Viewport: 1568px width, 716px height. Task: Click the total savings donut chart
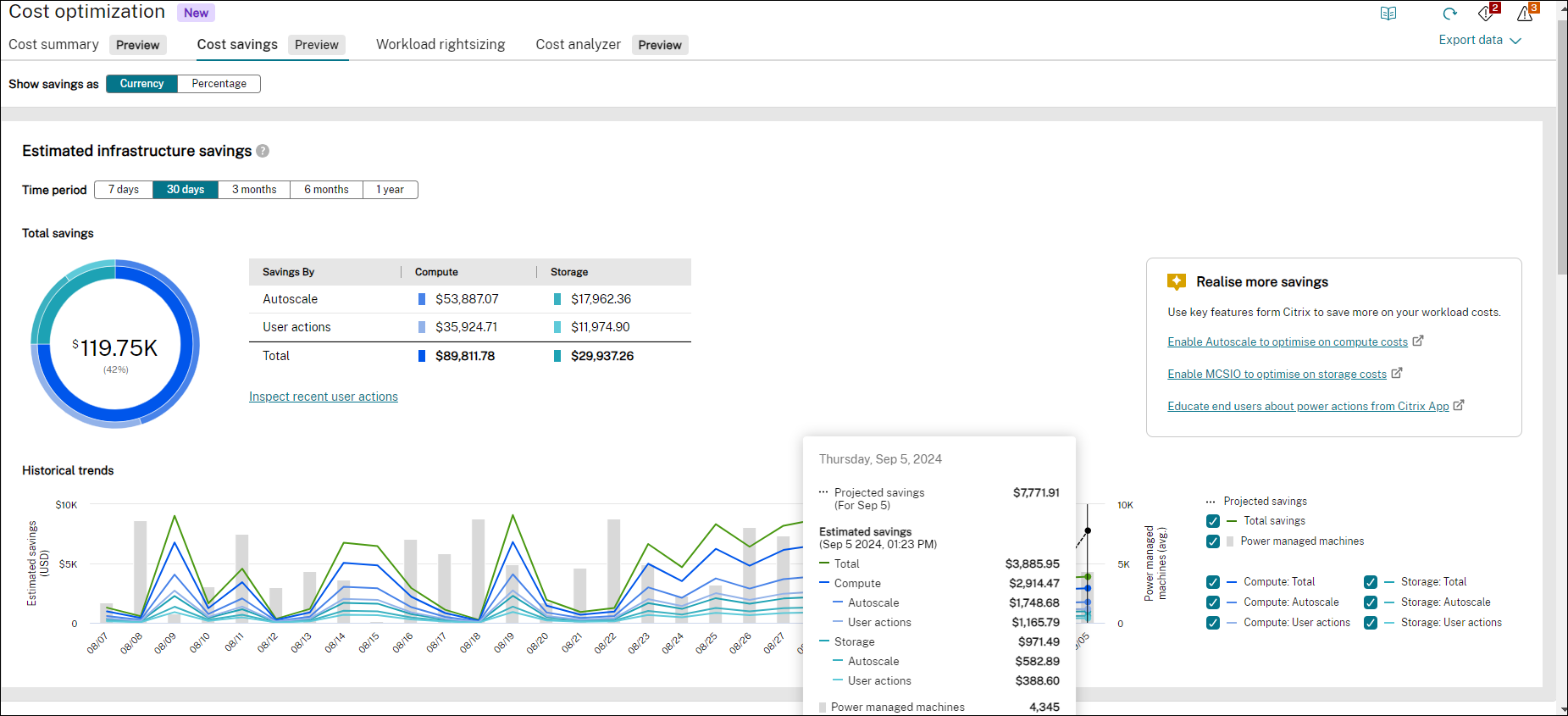(x=115, y=343)
